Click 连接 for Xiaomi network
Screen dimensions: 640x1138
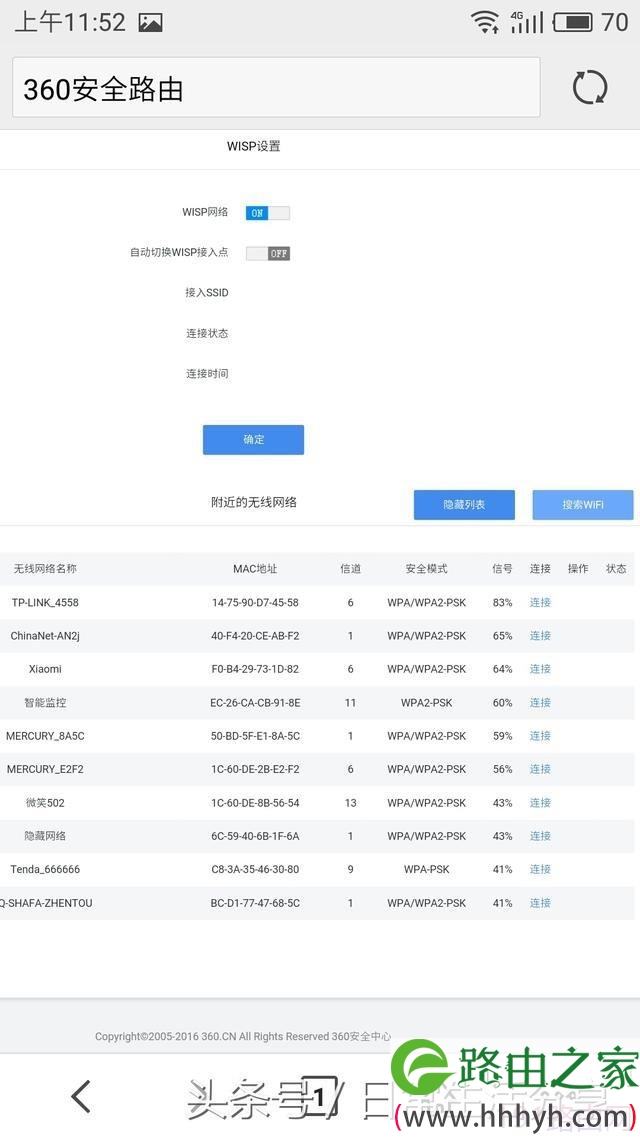point(540,669)
